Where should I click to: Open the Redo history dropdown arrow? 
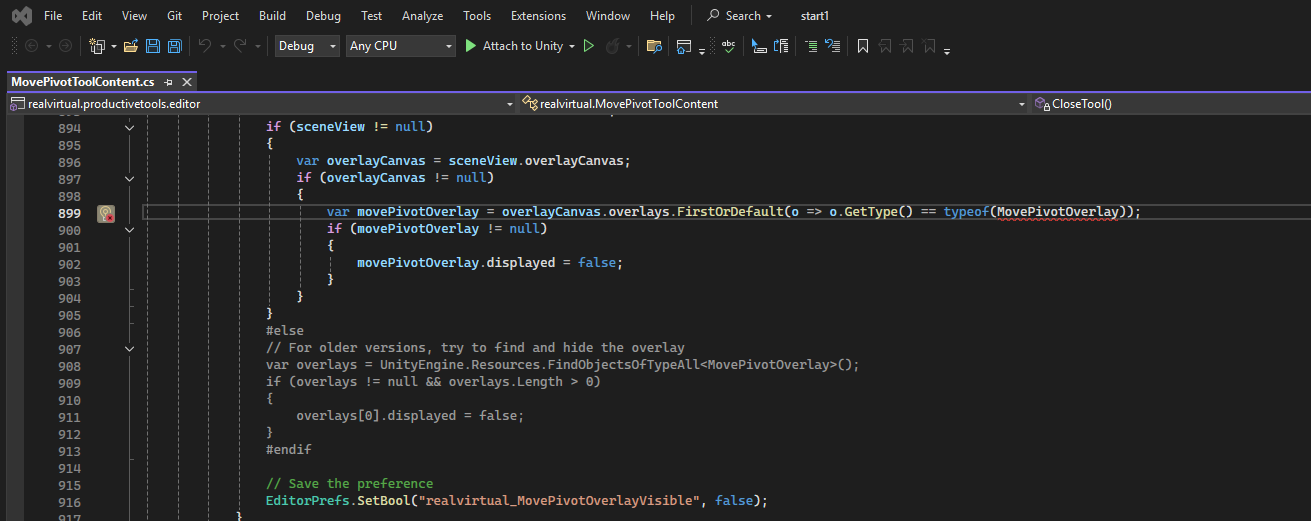(258, 47)
